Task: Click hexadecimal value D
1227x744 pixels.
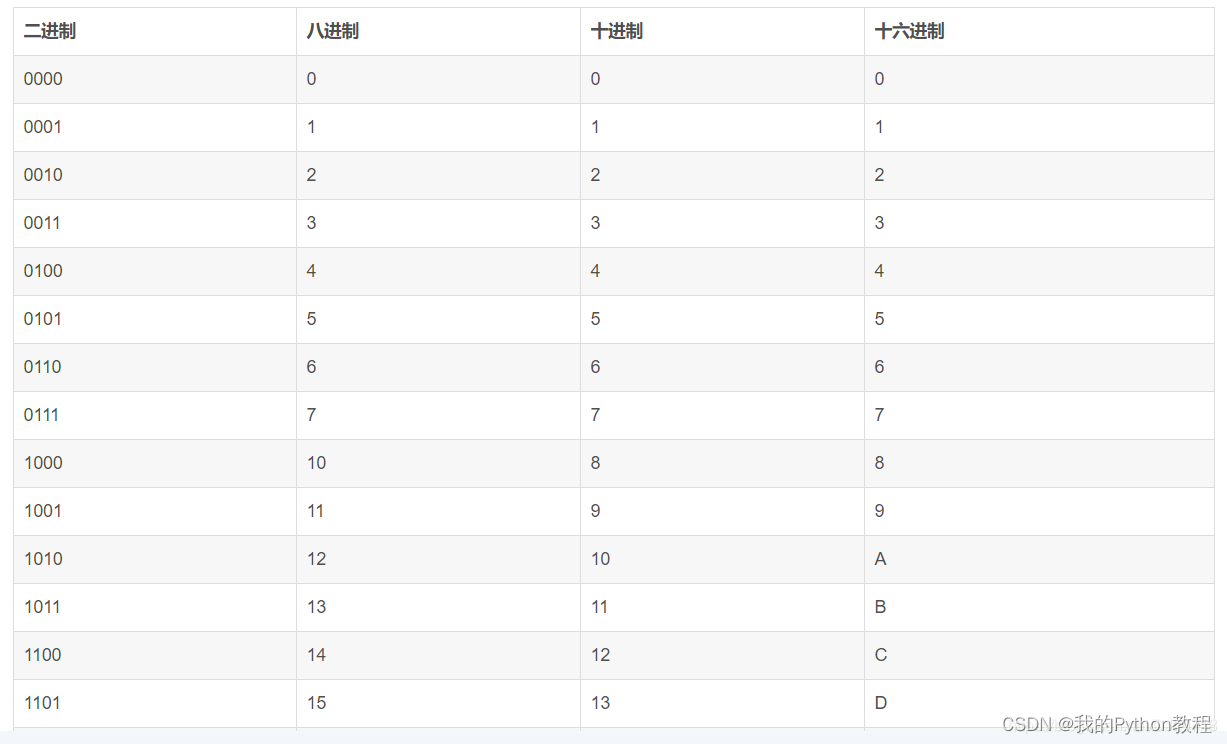Action: click(x=881, y=703)
